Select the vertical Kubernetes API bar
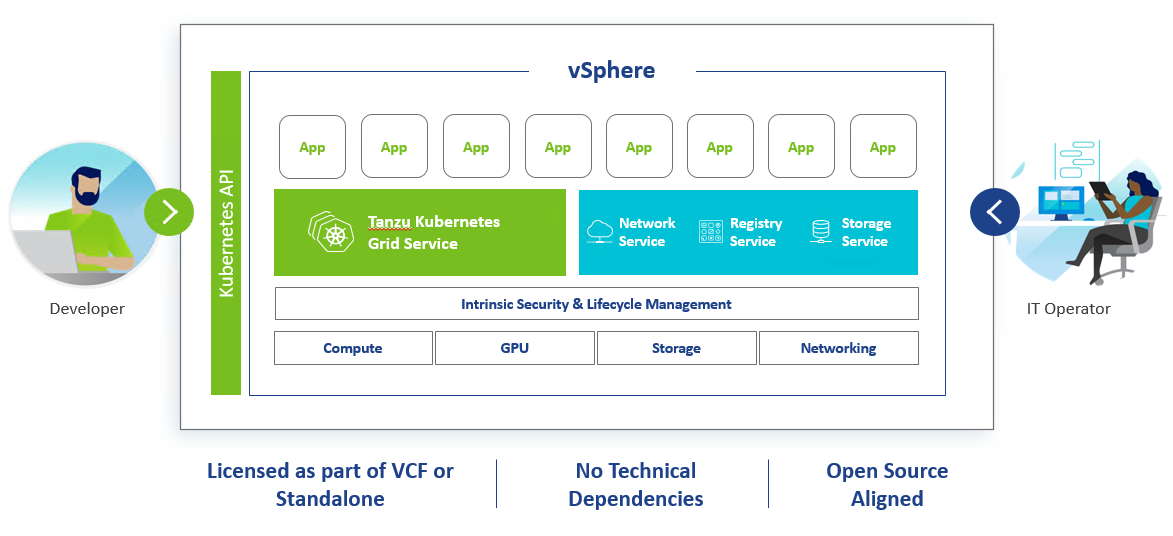The width and height of the screenshot is (1173, 536). pyautogui.click(x=226, y=233)
